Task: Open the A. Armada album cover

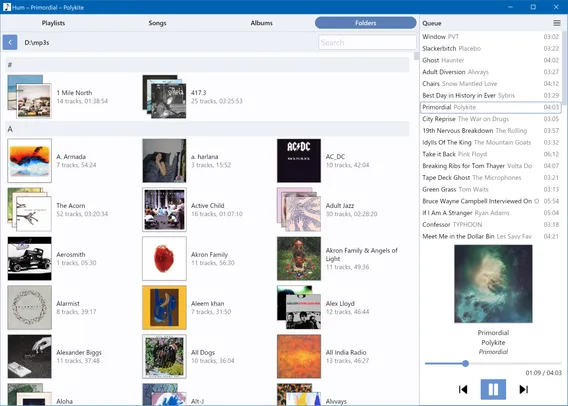Action: (29, 160)
